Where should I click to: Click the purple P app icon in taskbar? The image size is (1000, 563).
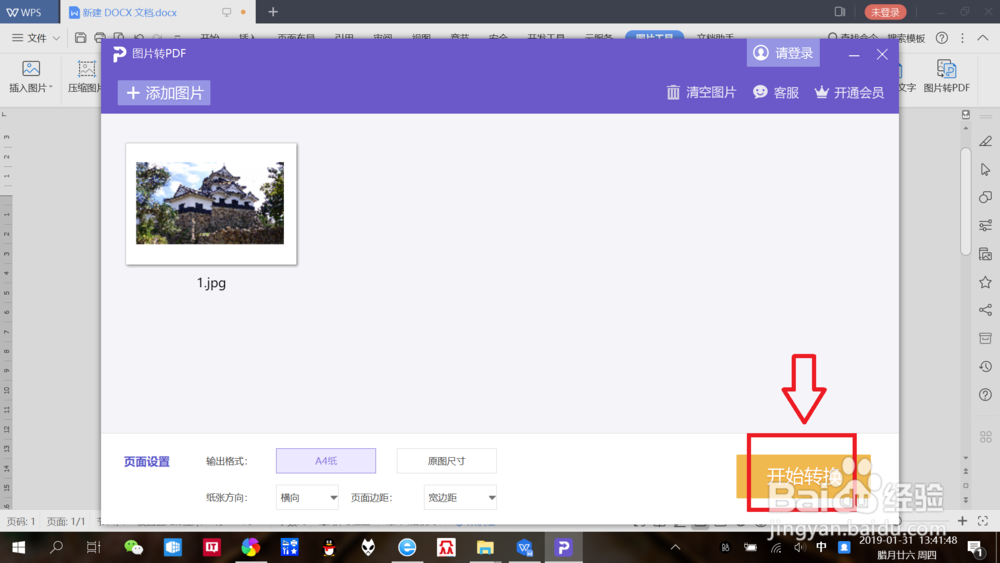563,547
